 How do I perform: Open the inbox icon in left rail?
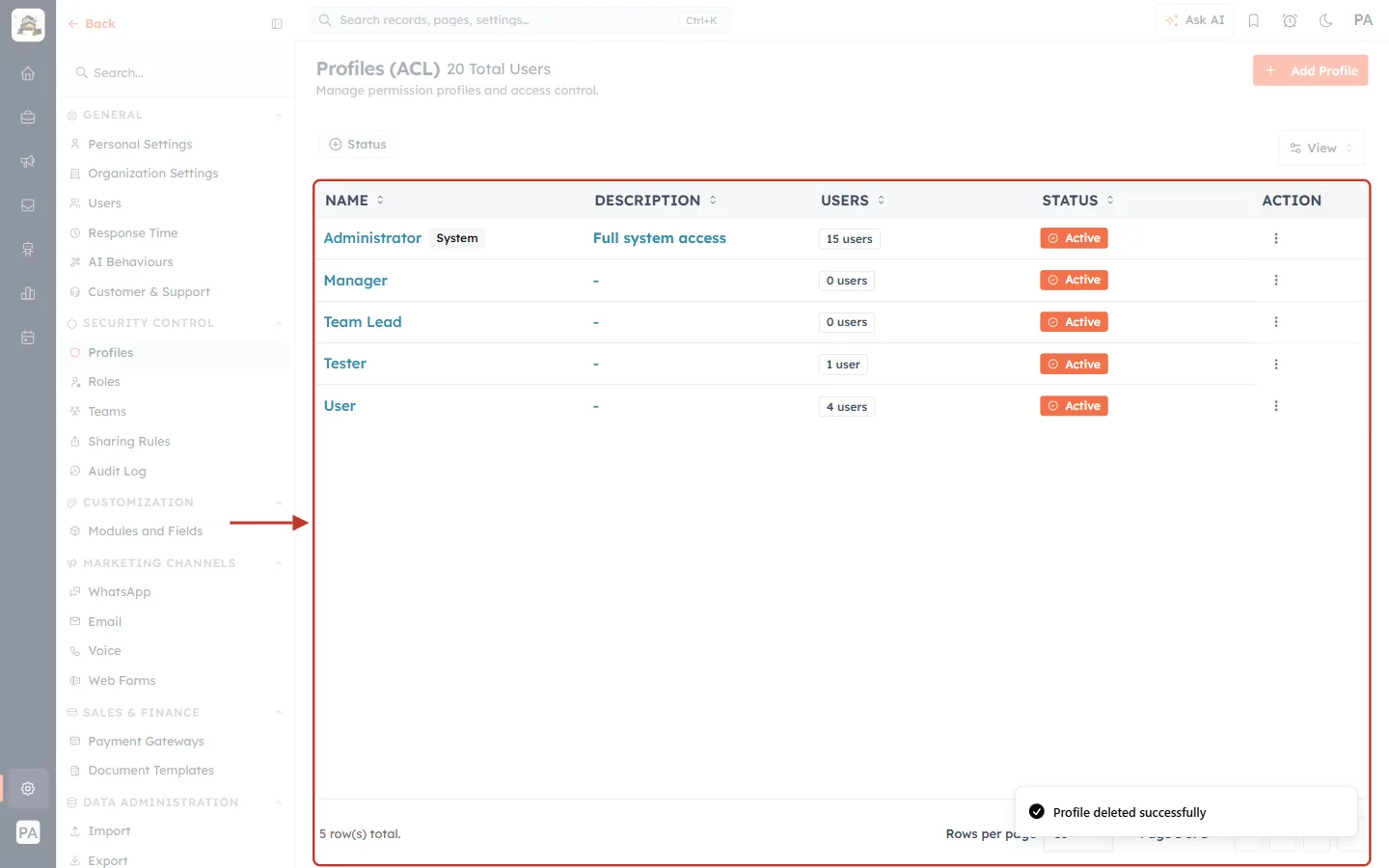tap(28, 205)
